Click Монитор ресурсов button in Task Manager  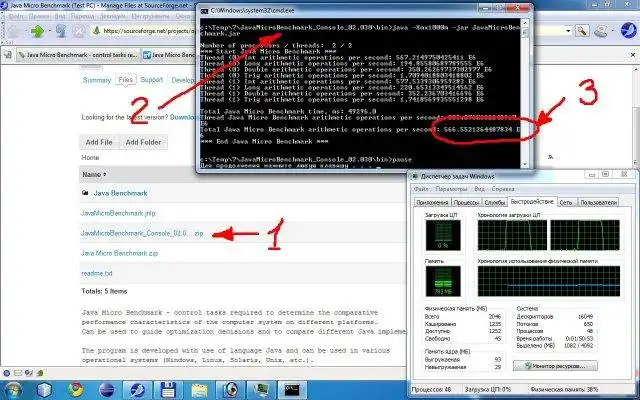click(x=555, y=366)
